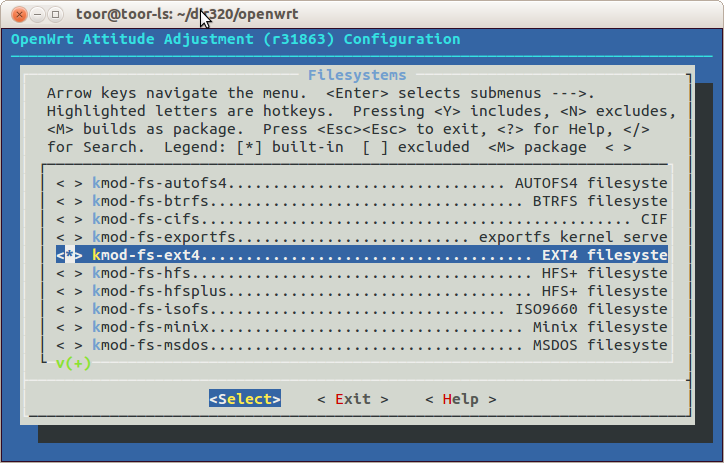
Task: Click the highlighted kmod-fs-ext4 entry name
Action: [x=146, y=255]
